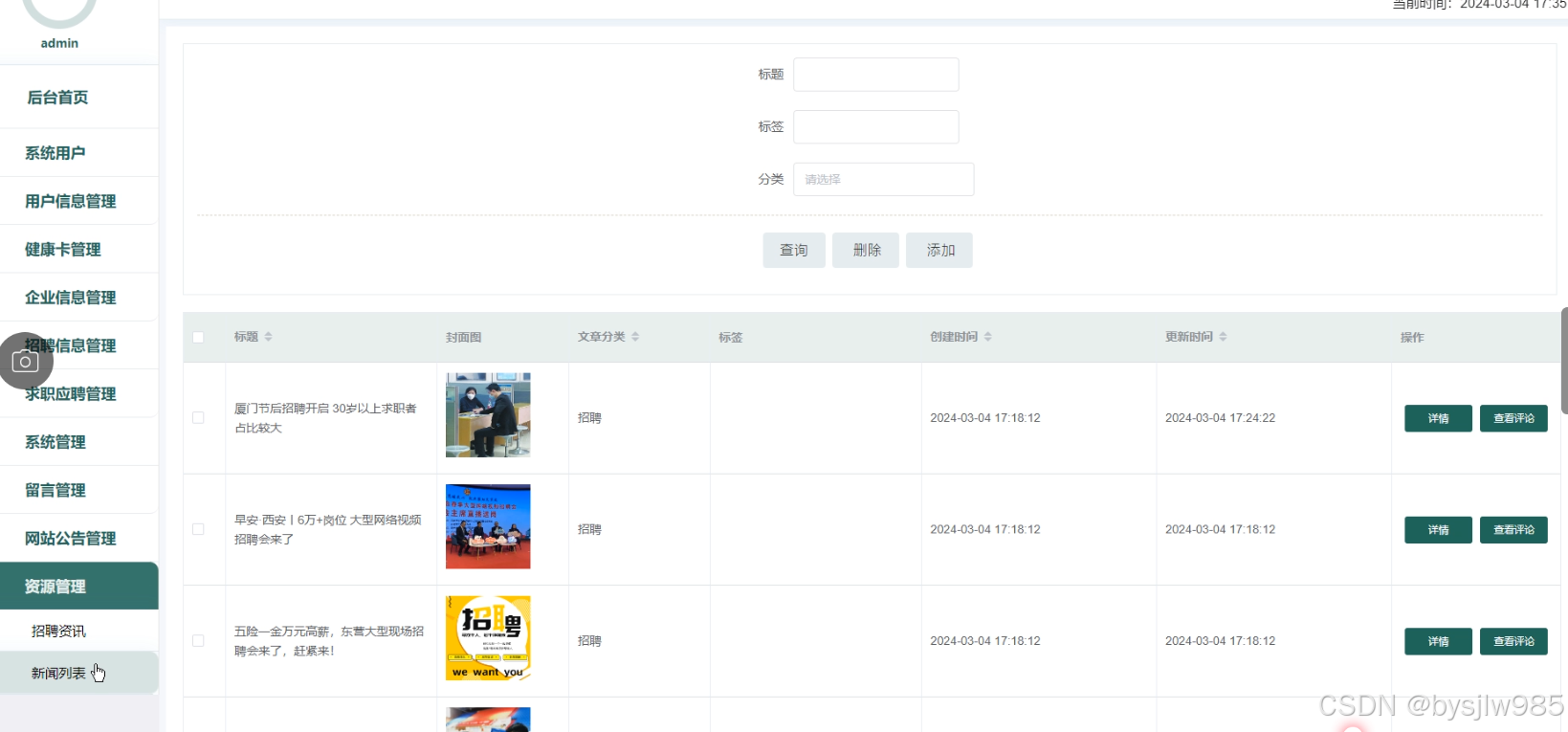The width and height of the screenshot is (1568, 732).
Task: Check the row for 五险一金万元高薪
Action: tap(198, 641)
